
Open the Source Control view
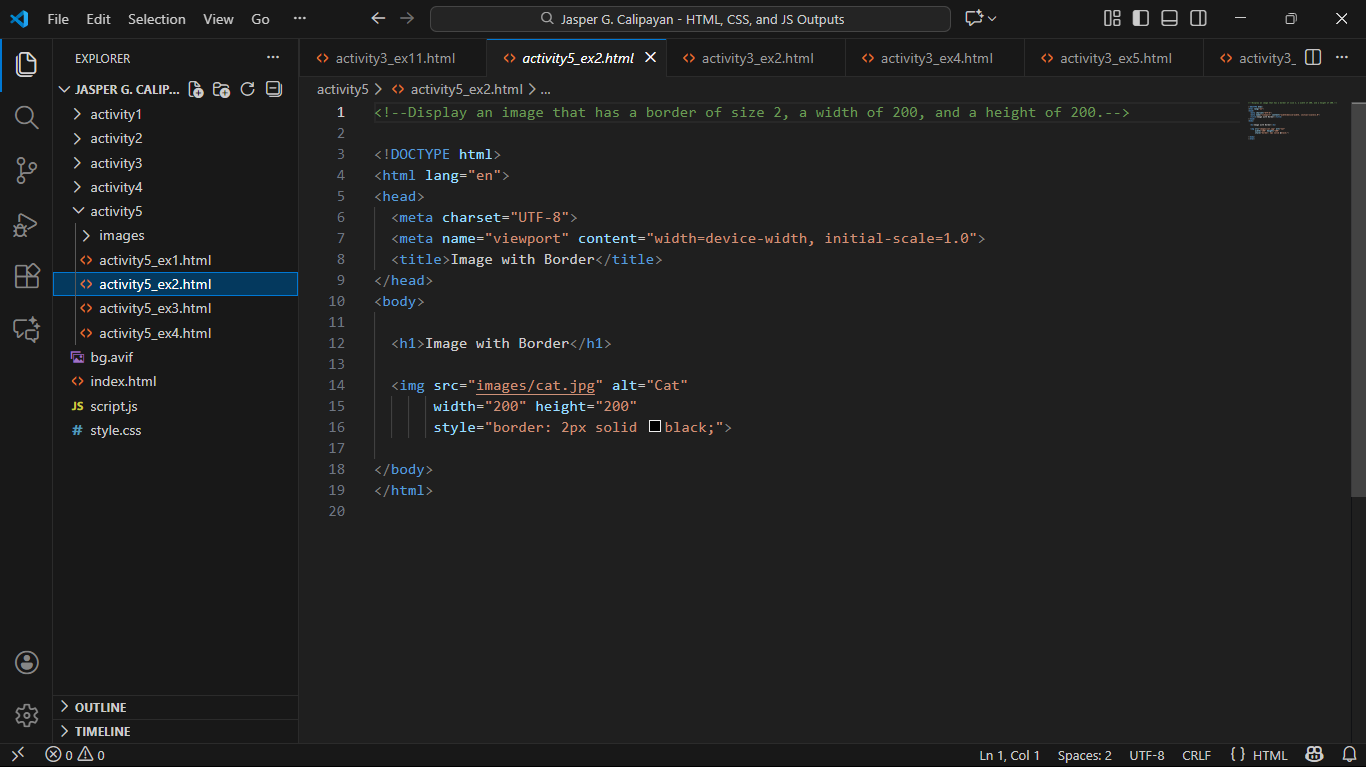pos(27,171)
